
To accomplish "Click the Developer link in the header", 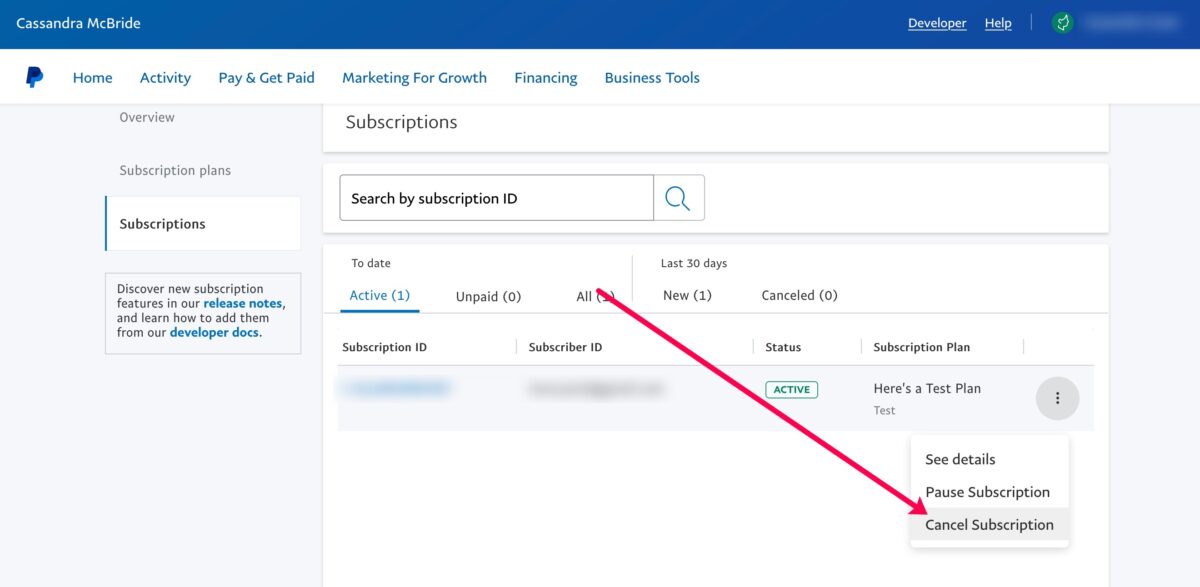I will 937,23.
